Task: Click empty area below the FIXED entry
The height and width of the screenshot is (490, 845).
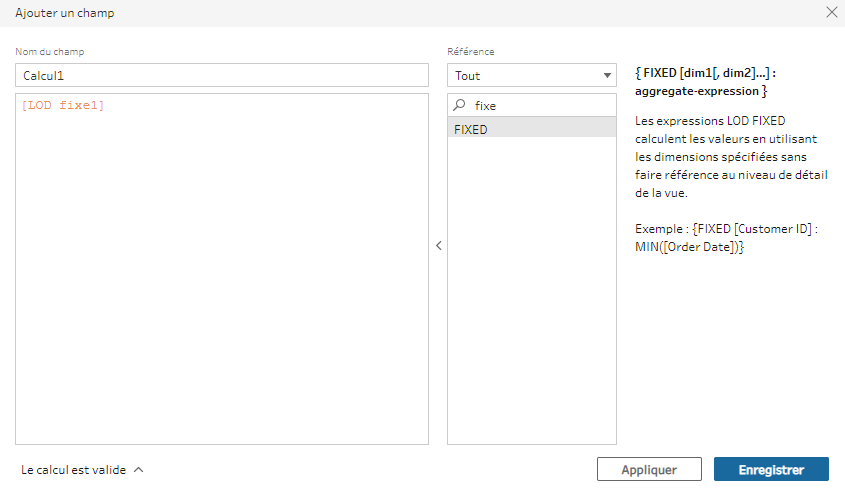Action: (531, 290)
